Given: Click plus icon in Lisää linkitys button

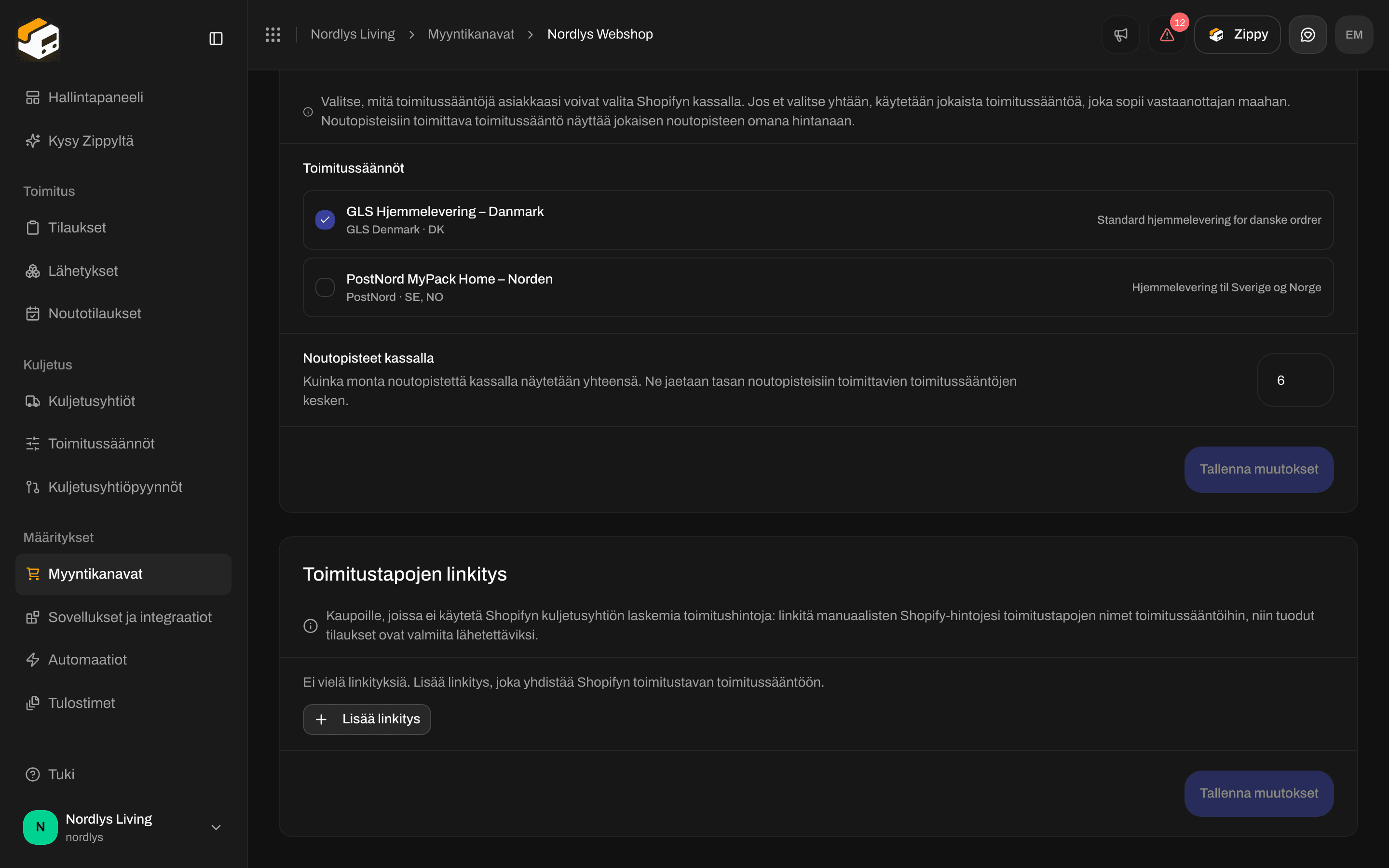Looking at the screenshot, I should pyautogui.click(x=321, y=719).
